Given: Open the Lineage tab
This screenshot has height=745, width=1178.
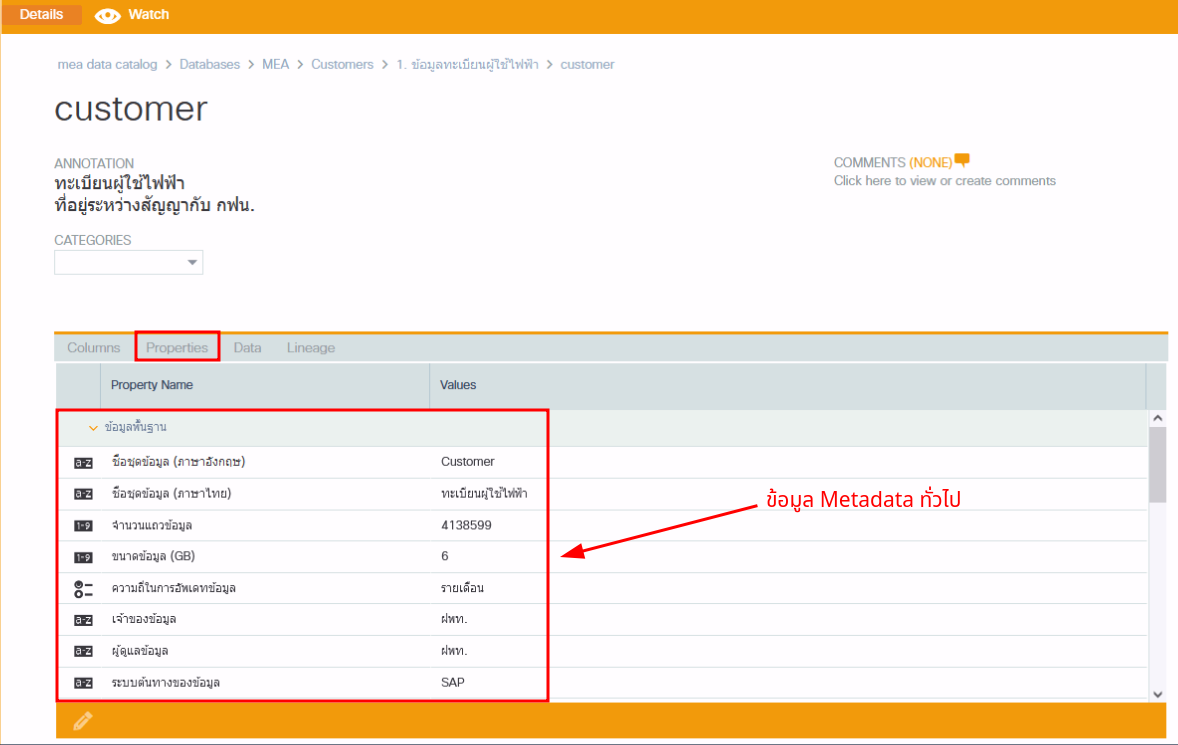Looking at the screenshot, I should 311,348.
